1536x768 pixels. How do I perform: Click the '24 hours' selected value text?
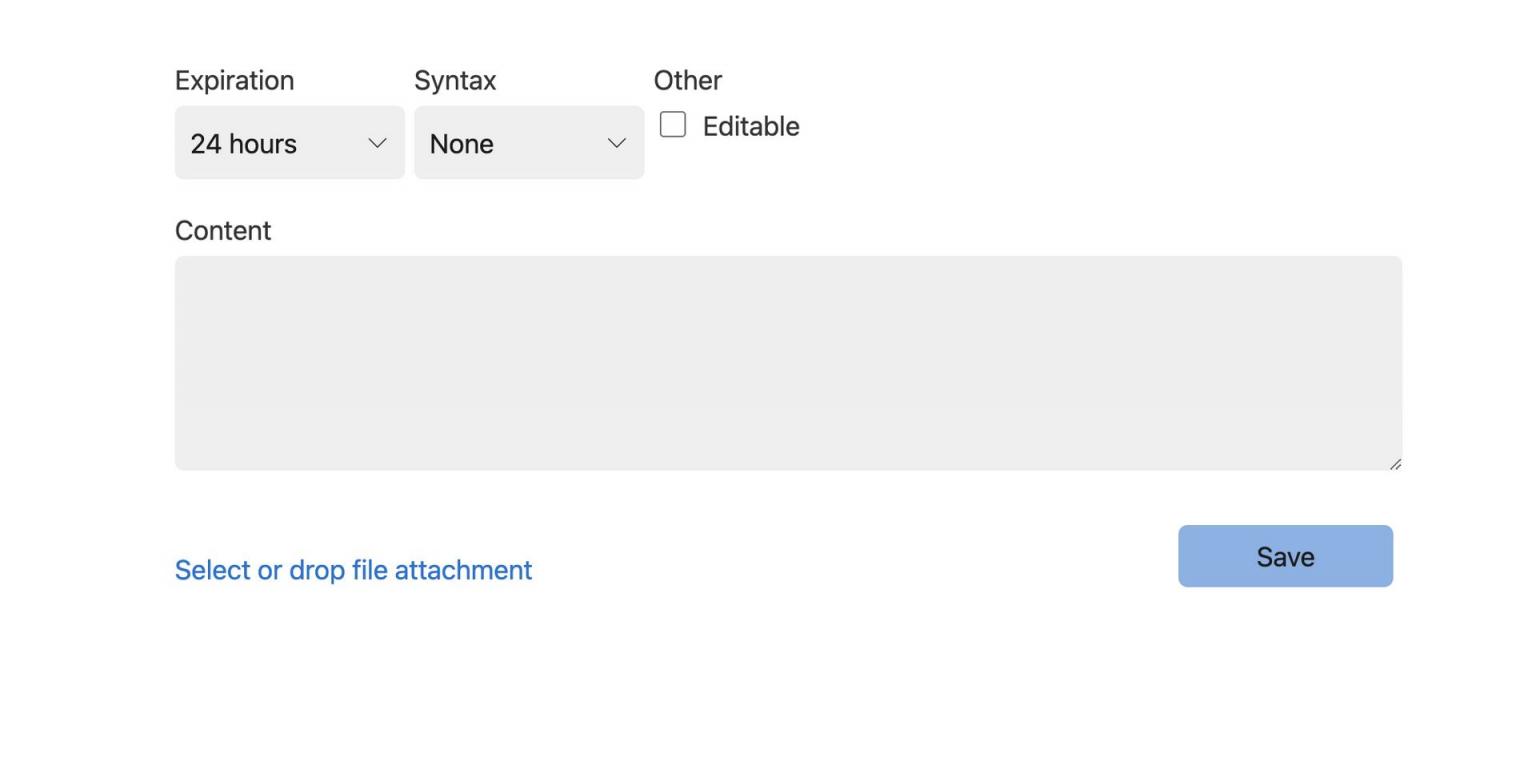pyautogui.click(x=243, y=144)
